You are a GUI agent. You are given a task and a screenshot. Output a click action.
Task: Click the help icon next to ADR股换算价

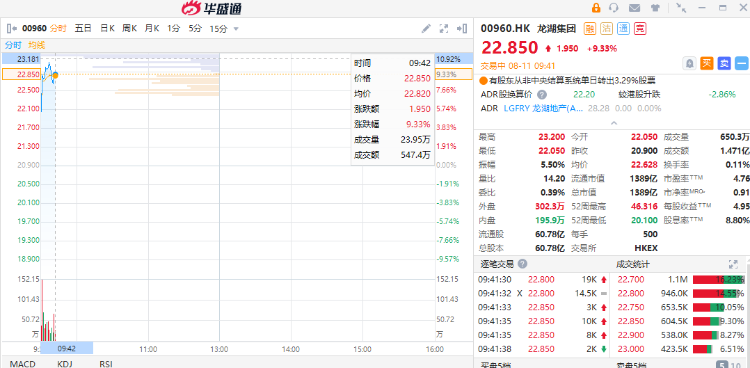(x=541, y=94)
